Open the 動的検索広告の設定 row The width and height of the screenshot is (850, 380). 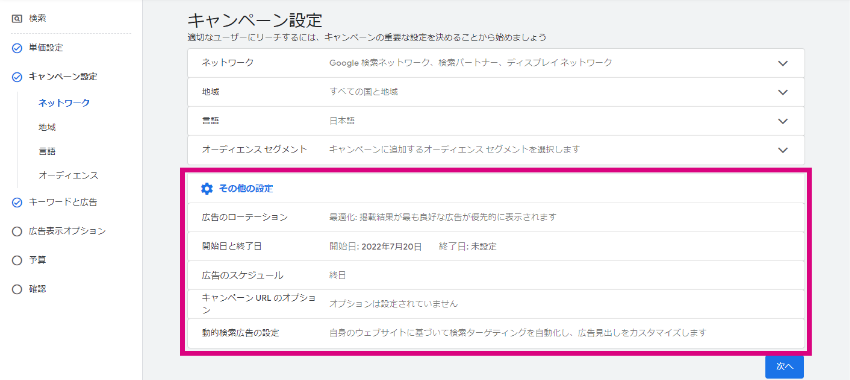496,333
